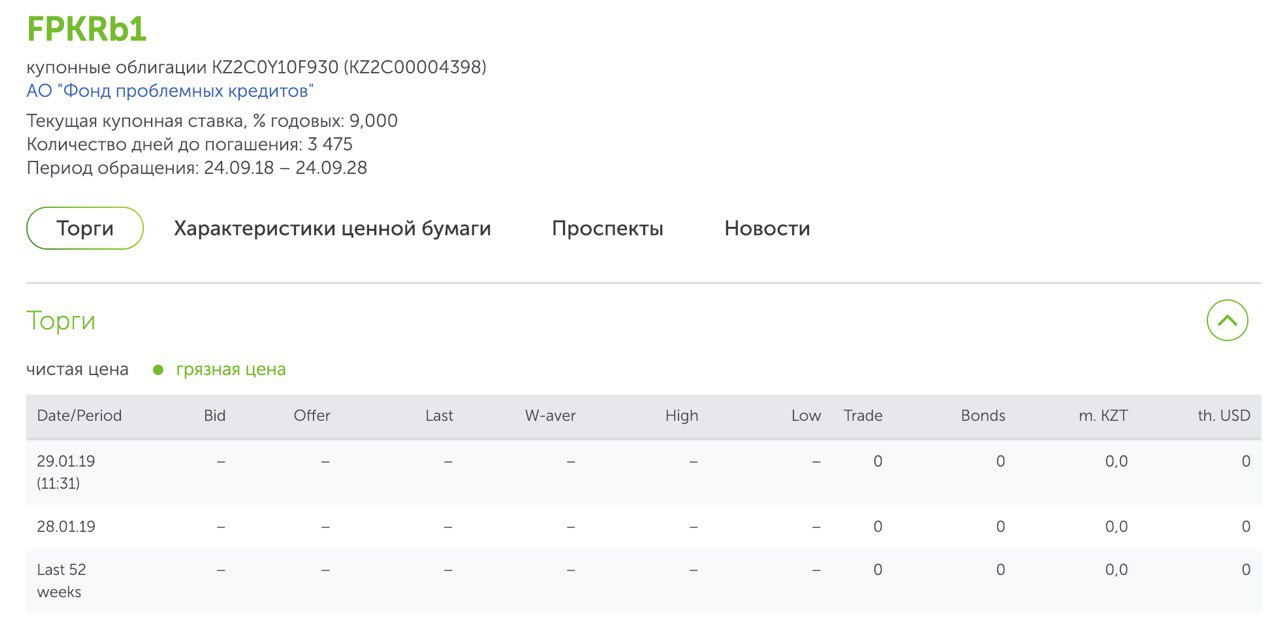Viewport: 1280px width, 630px height.
Task: Switch to the Проспекты tab
Action: (x=607, y=228)
